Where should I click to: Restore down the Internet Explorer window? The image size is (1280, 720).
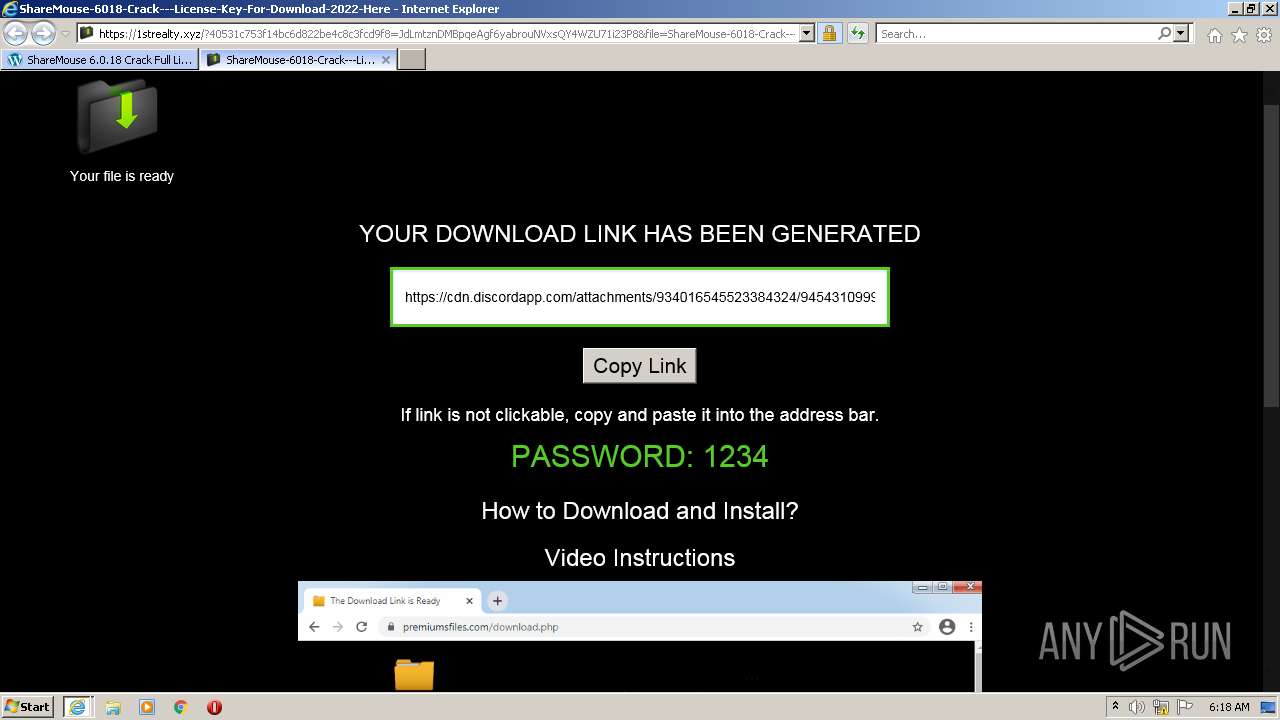pyautogui.click(x=1250, y=9)
